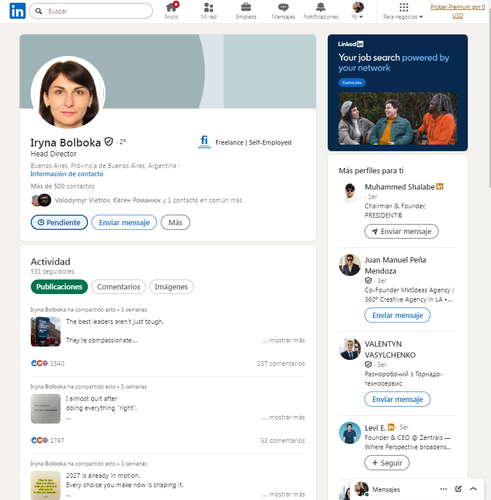
Task: Open Mensajes chat bubble icon in navbar
Action: 283,7
